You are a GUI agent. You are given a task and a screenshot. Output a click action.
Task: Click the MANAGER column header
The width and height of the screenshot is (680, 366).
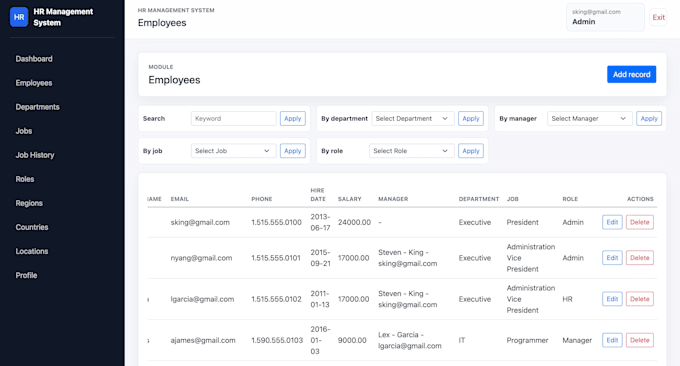point(393,199)
